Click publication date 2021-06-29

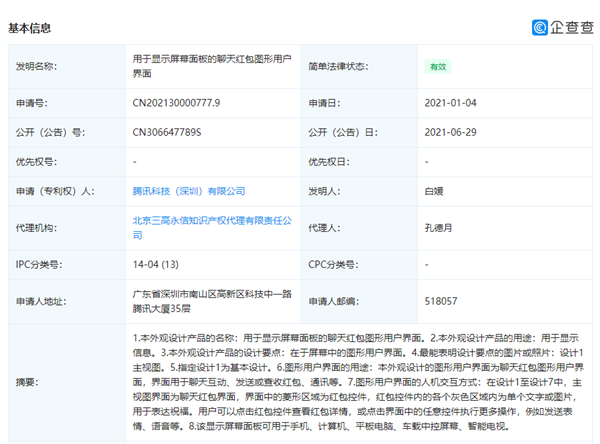[450, 132]
